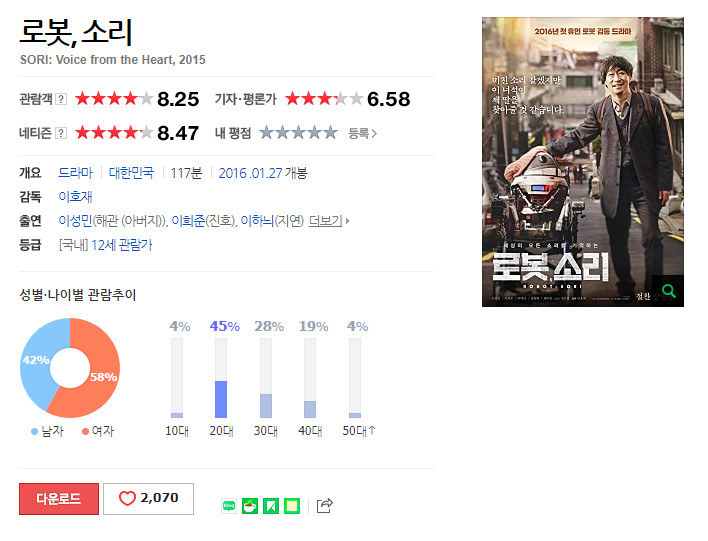Screen dimensions: 708x541
Task: Click the movie poster thumbnail
Action: tap(582, 162)
